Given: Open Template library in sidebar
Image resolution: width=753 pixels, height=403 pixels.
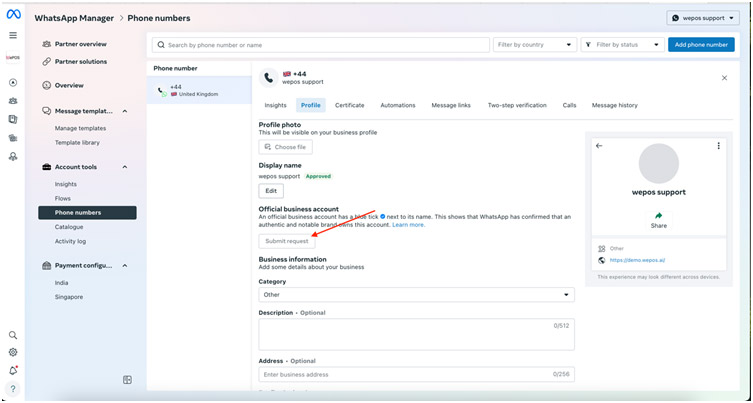Looking at the screenshot, I should coord(77,143).
